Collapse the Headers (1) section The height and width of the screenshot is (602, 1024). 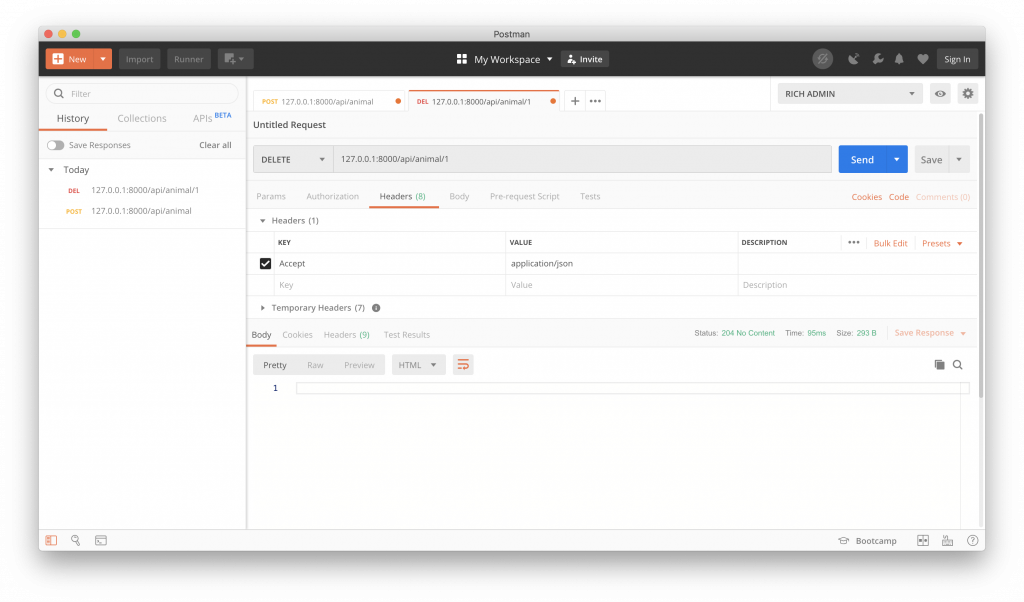click(x=263, y=221)
